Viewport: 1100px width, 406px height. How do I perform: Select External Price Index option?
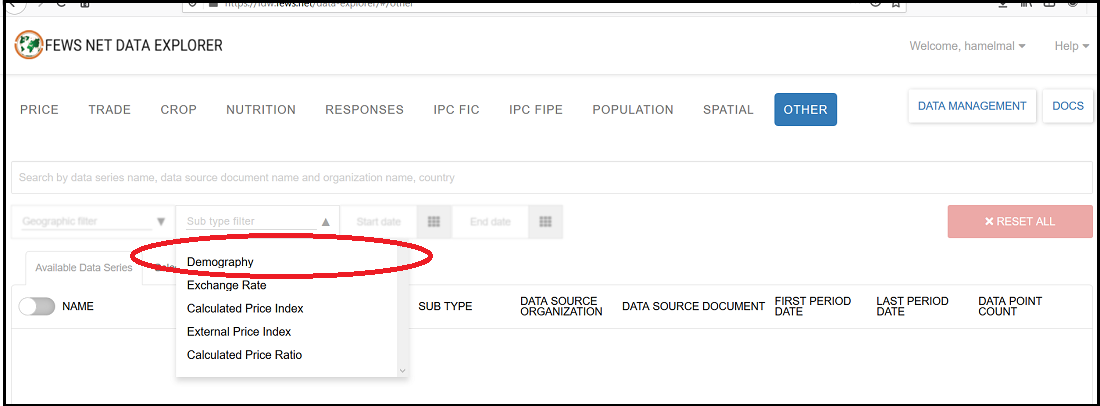[x=239, y=331]
